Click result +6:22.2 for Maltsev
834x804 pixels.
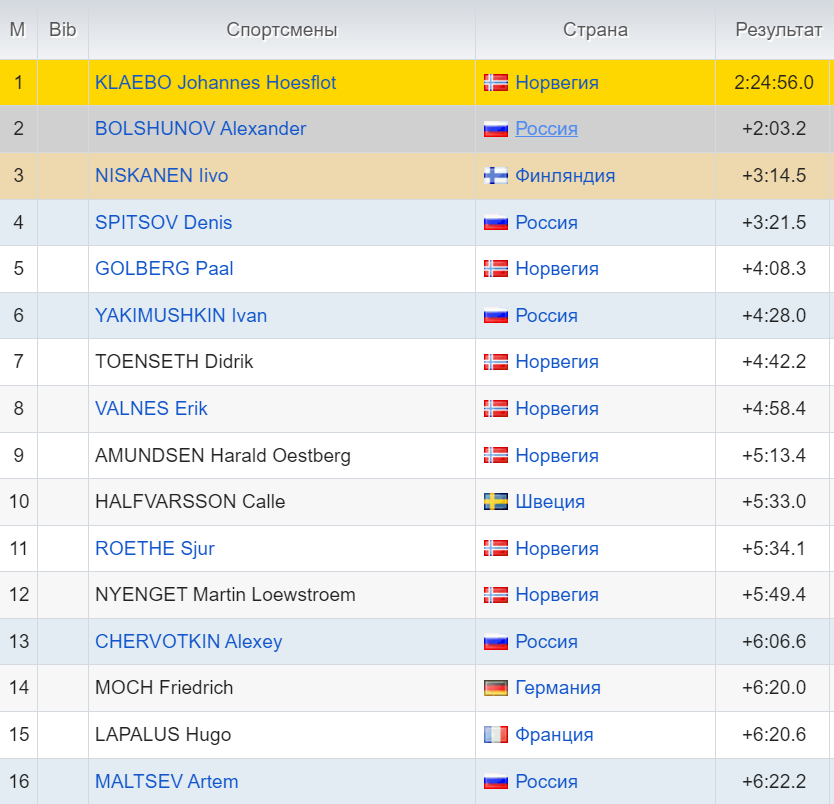774,782
